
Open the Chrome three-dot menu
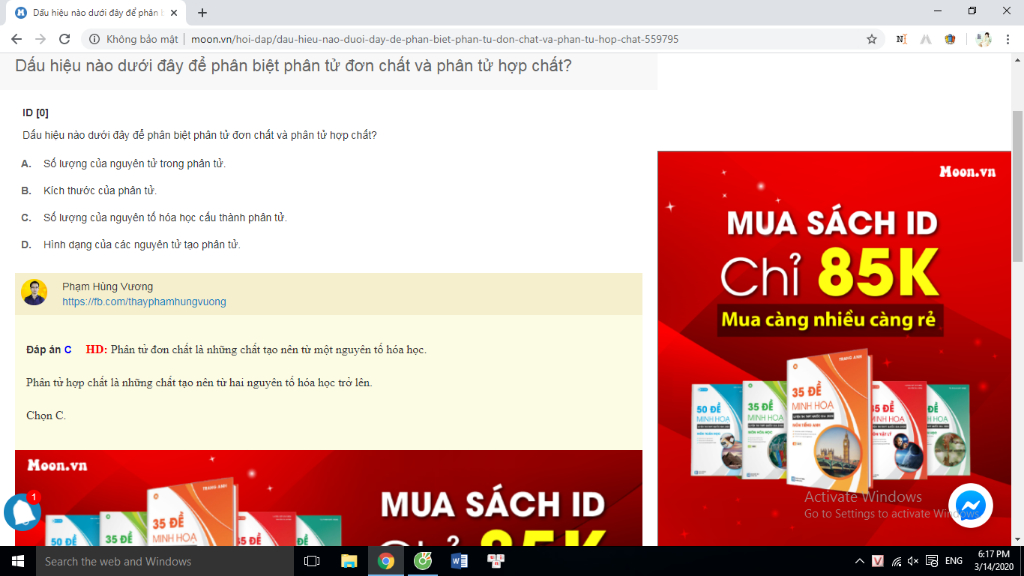[1008, 39]
